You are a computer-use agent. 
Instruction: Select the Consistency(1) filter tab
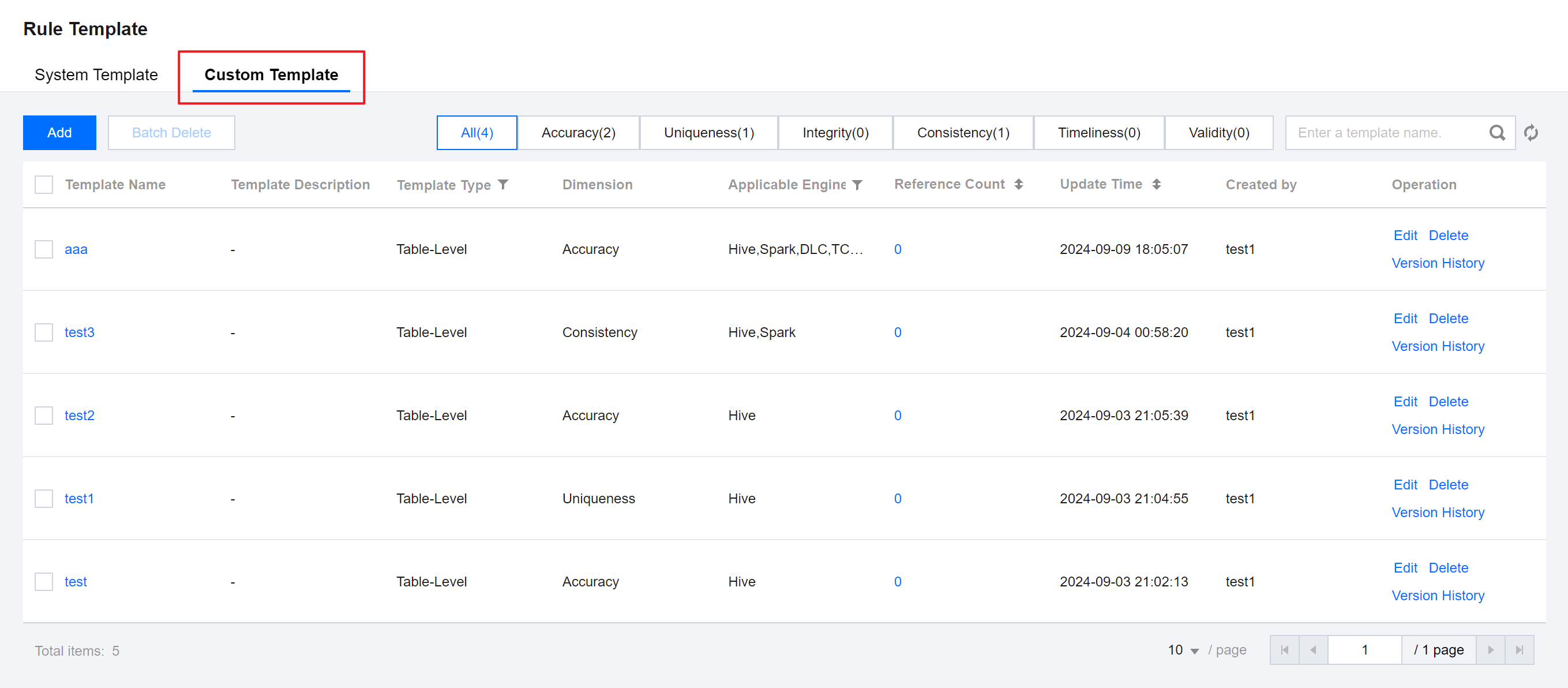963,133
